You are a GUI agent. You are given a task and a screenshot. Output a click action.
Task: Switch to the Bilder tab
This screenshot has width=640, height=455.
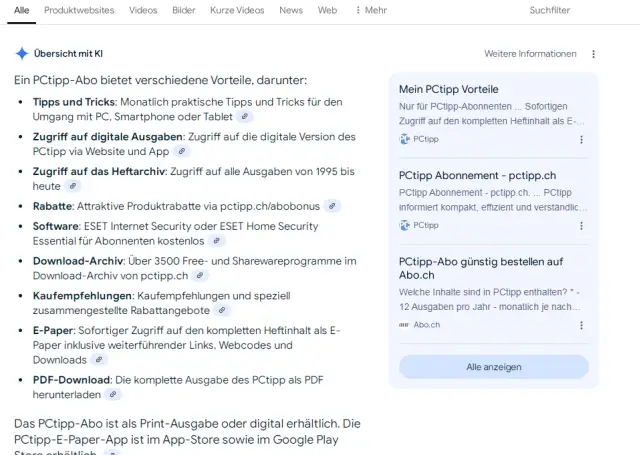point(184,10)
